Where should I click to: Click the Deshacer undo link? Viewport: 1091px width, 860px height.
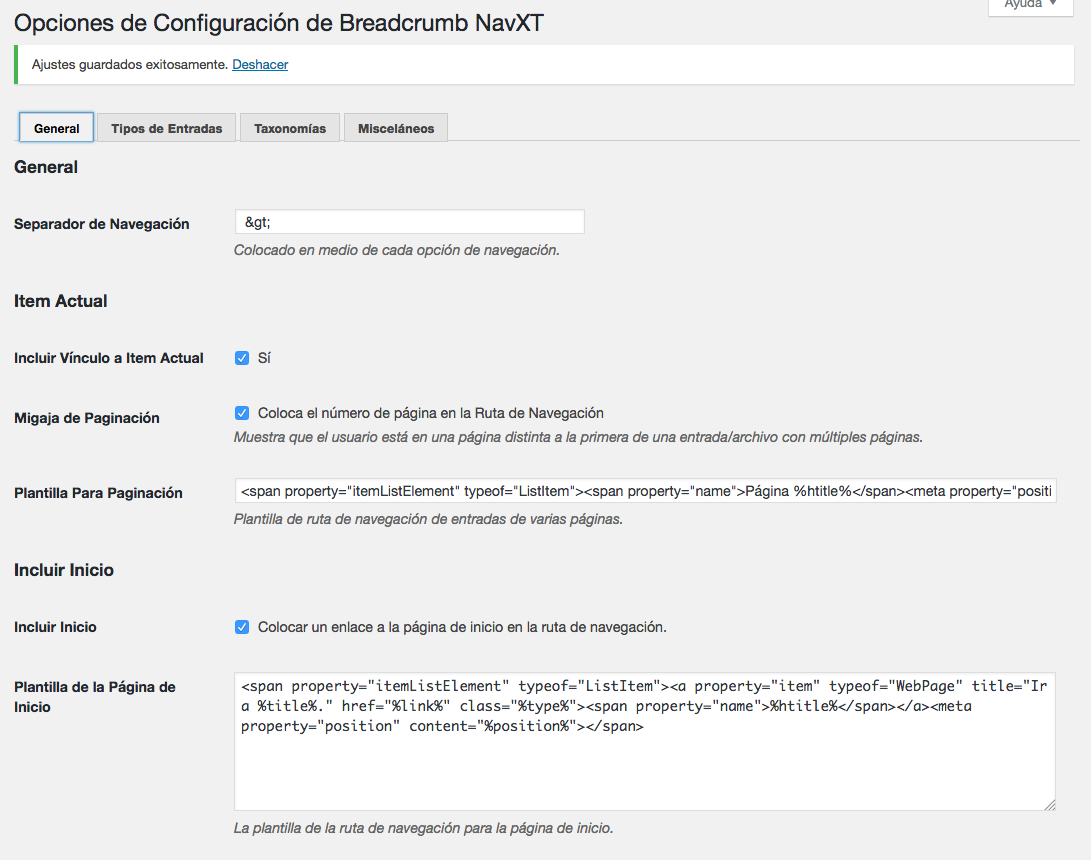pyautogui.click(x=260, y=65)
